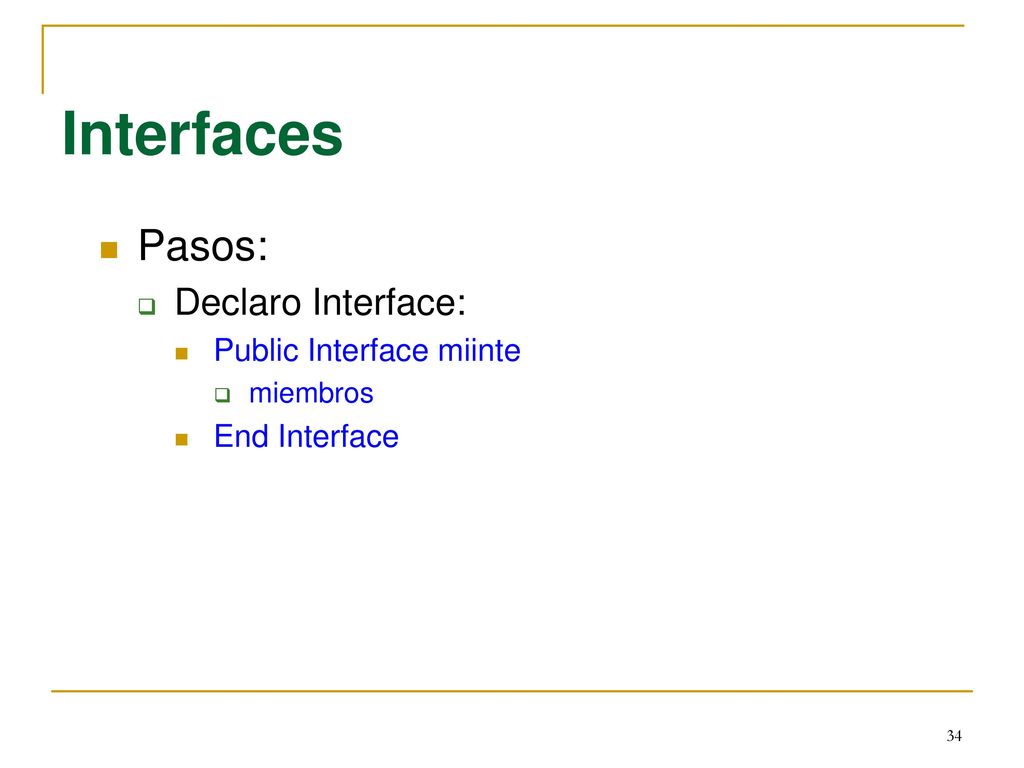Click the hollow square bullet beside Declaro Interface
The image size is (1024, 768).
(147, 306)
